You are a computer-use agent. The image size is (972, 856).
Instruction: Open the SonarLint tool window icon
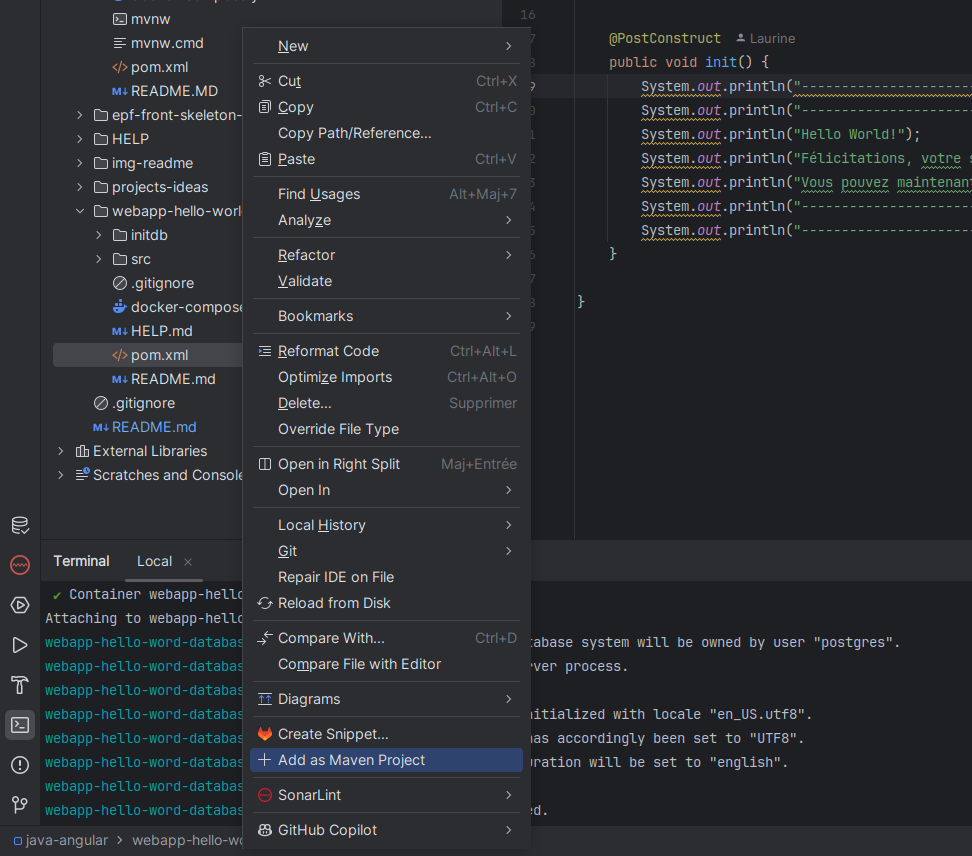pyautogui.click(x=20, y=565)
